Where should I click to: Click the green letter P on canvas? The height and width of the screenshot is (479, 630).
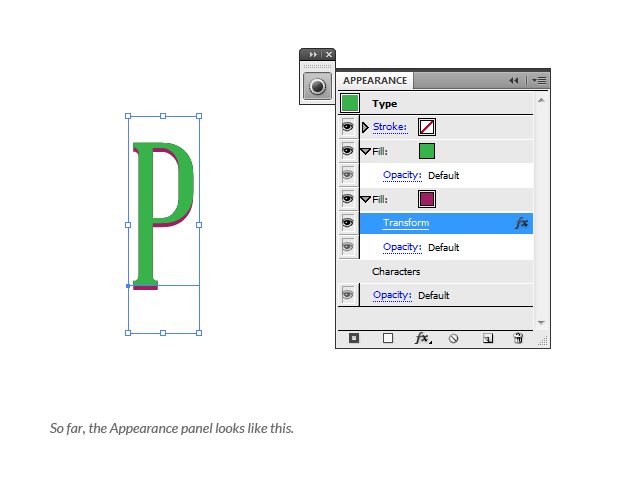pos(146,214)
